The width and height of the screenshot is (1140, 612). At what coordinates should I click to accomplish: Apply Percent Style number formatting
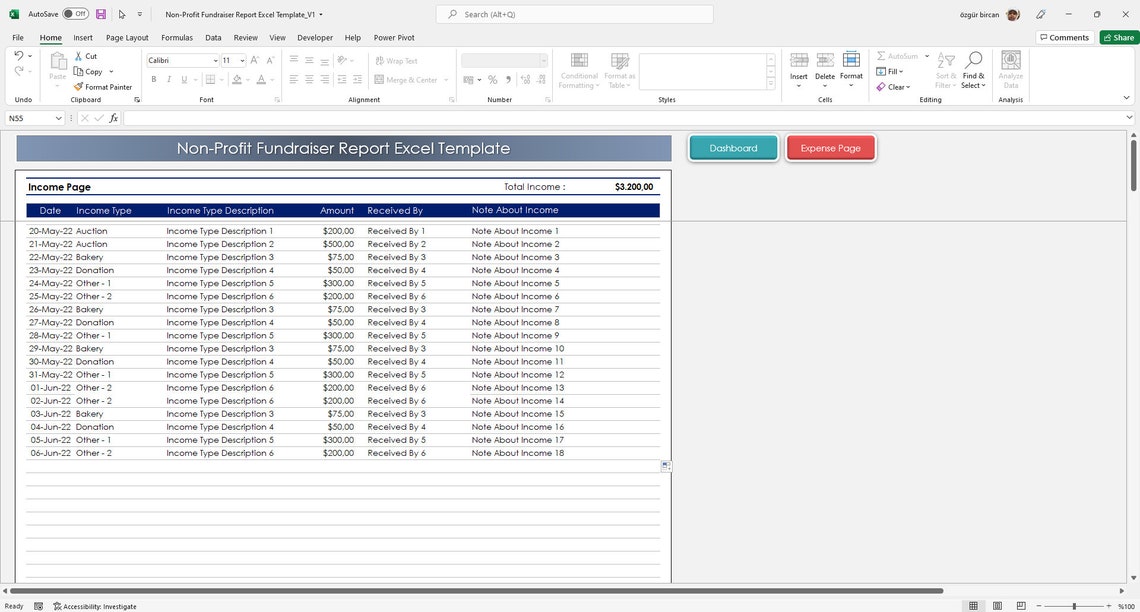pyautogui.click(x=492, y=80)
